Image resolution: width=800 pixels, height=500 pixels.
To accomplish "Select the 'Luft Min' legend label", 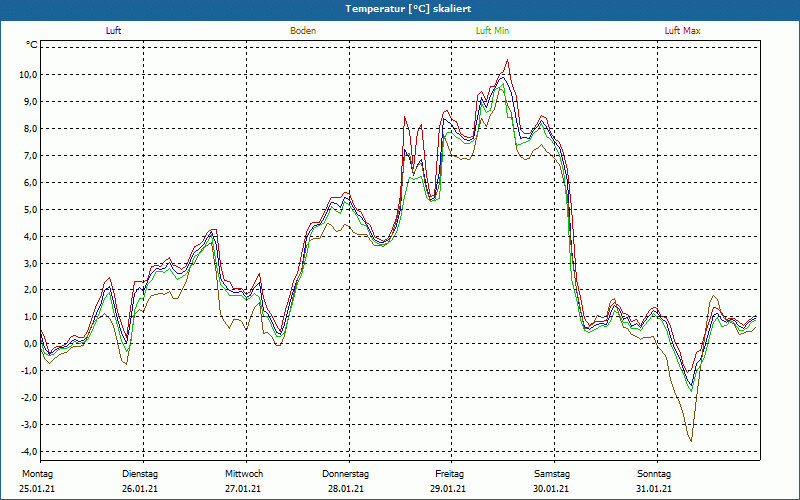I will 492,31.
